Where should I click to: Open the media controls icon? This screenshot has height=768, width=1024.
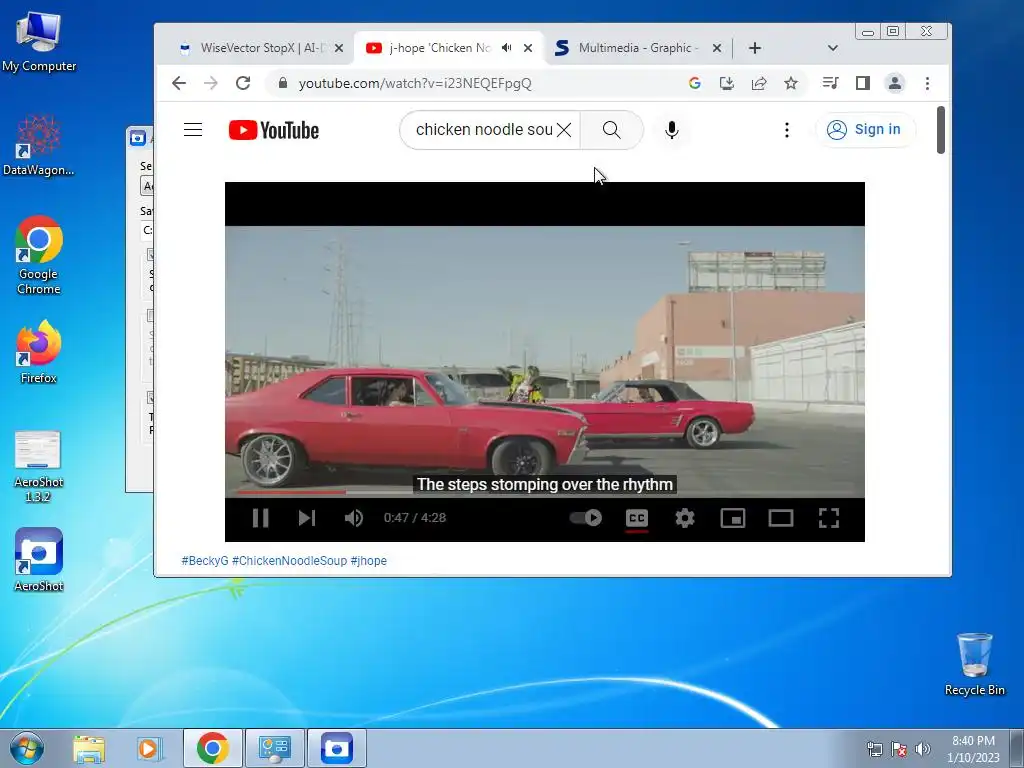[x=830, y=83]
